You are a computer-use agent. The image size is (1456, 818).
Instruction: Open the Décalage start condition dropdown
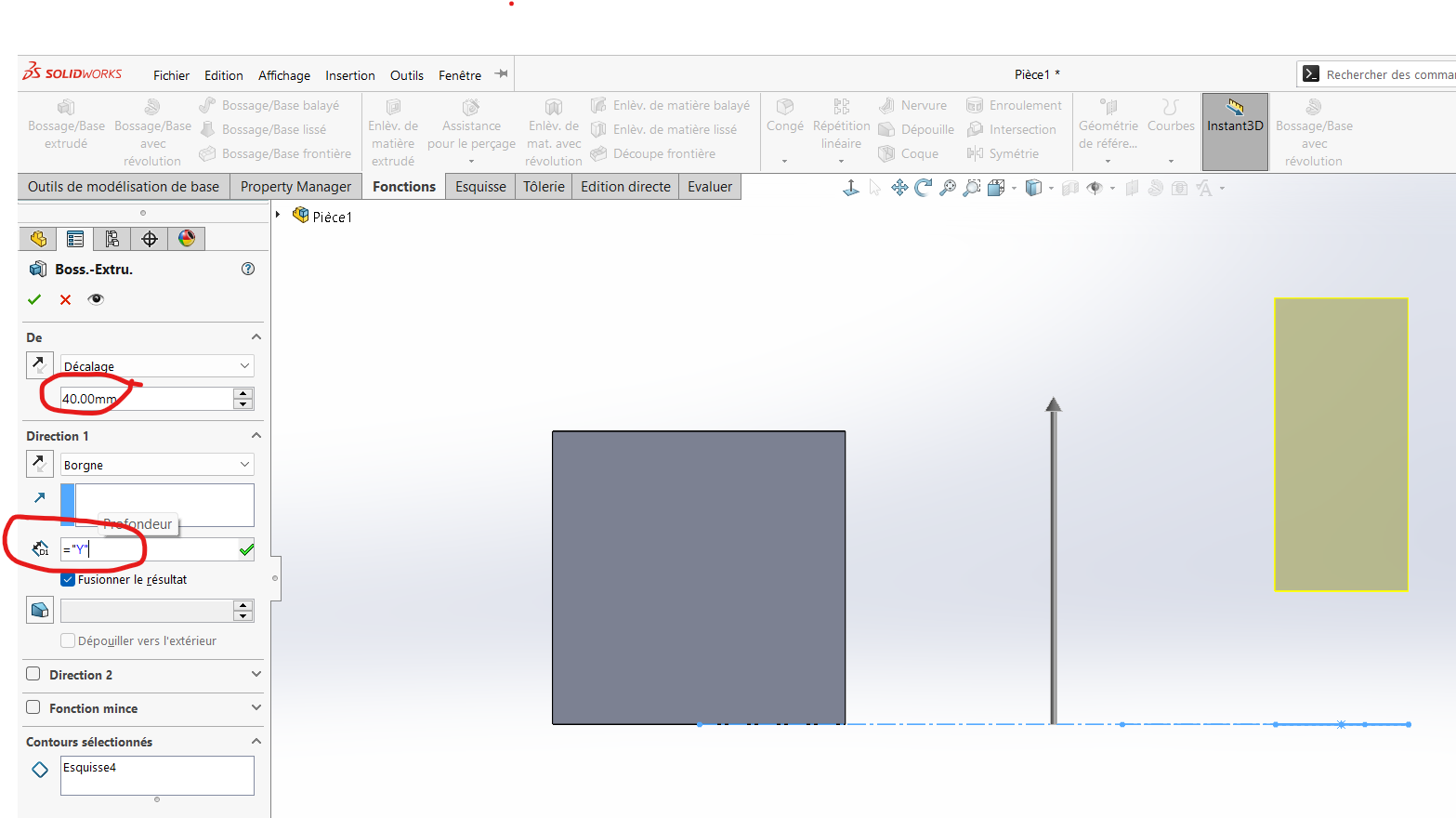coord(157,366)
